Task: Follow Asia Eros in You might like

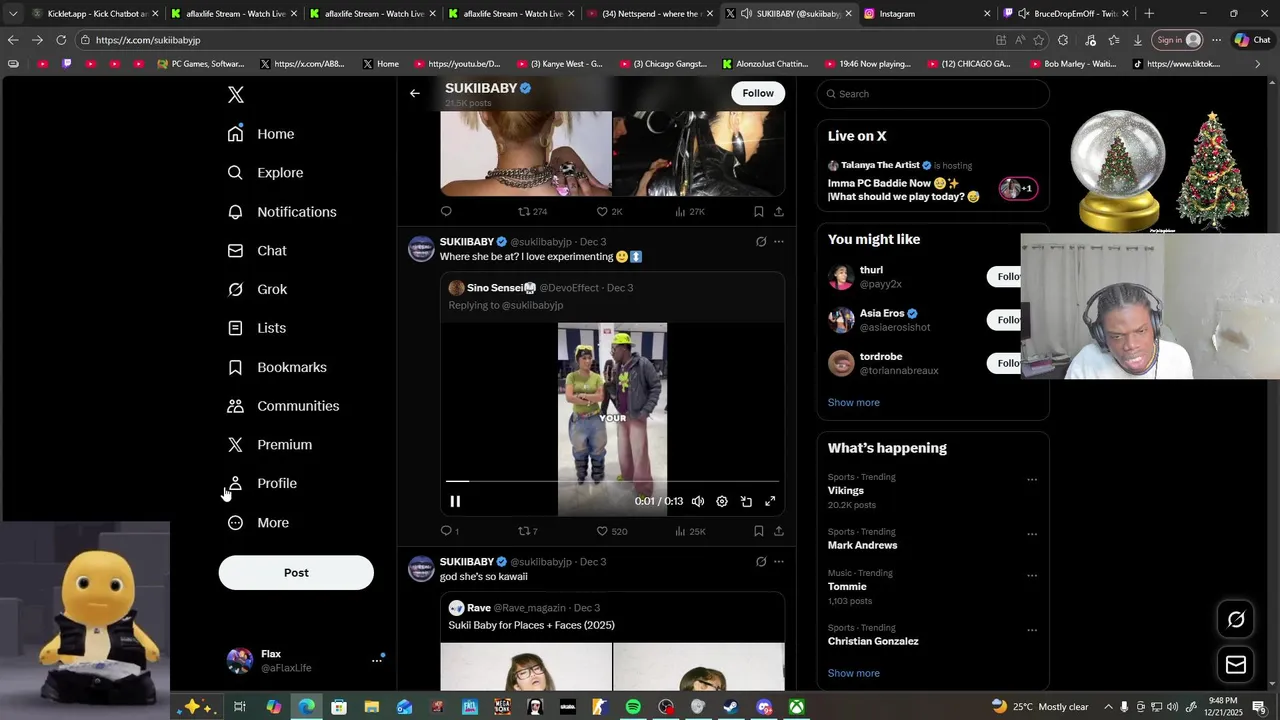Action: coord(1005,320)
